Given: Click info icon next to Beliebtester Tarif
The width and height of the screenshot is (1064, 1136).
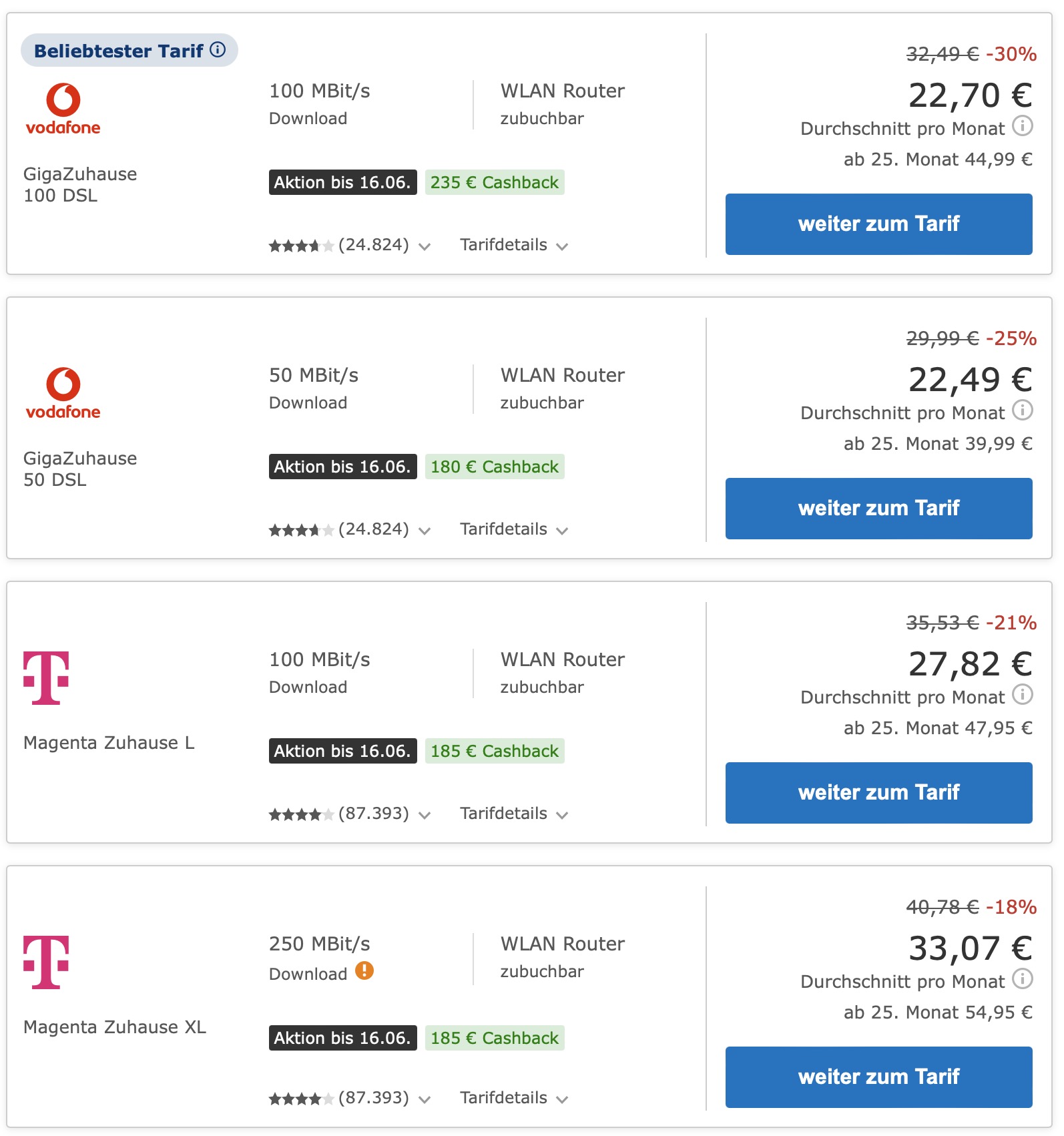Looking at the screenshot, I should [x=218, y=50].
